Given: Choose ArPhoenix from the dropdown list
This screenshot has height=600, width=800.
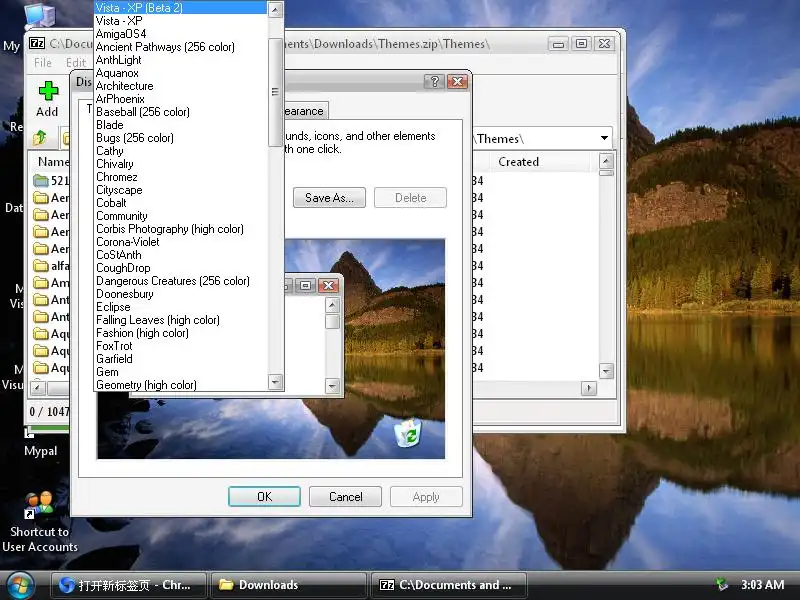Looking at the screenshot, I should point(181,99).
